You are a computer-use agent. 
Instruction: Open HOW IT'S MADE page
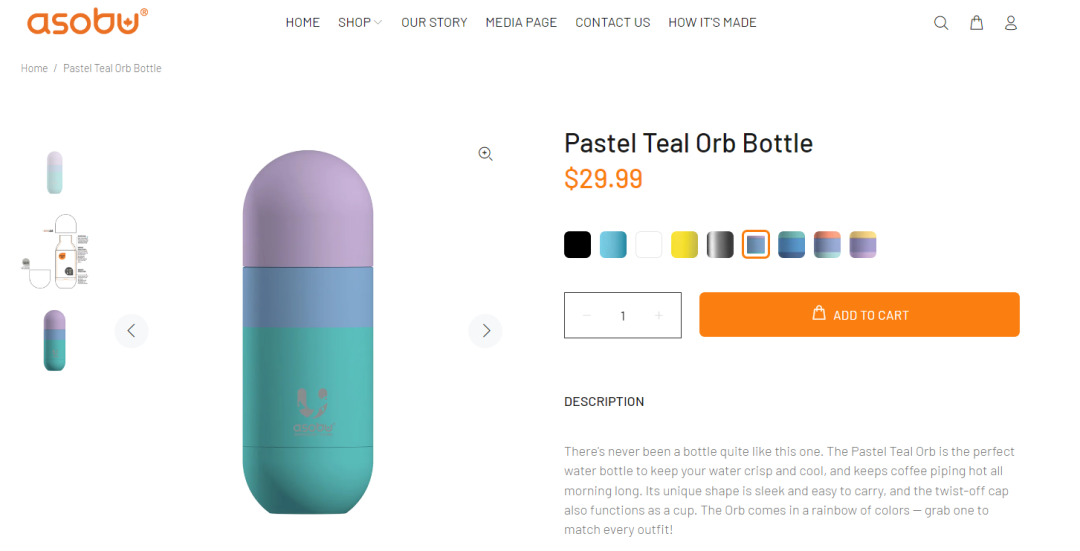[x=712, y=22]
